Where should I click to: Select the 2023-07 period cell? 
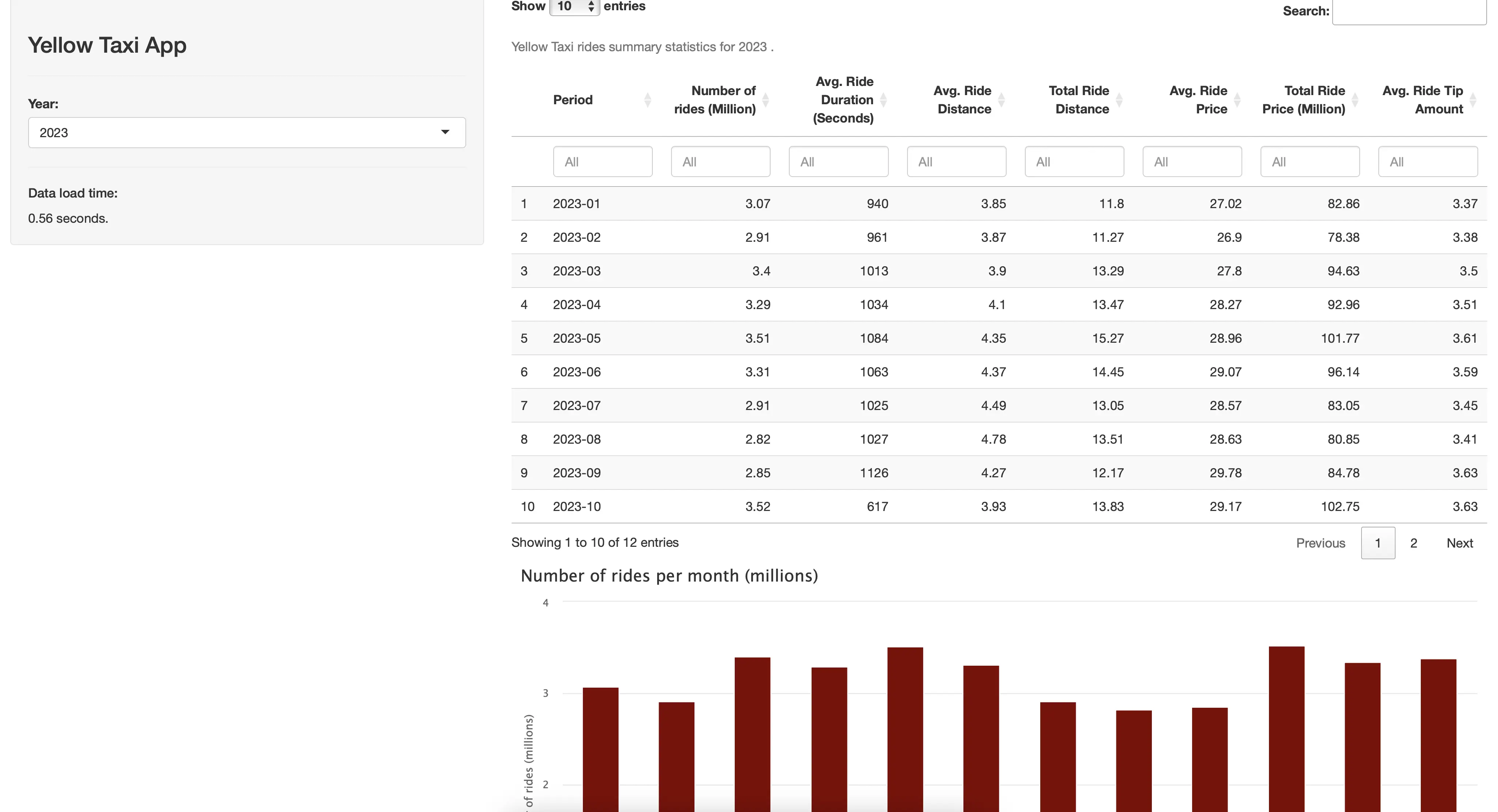(x=576, y=406)
